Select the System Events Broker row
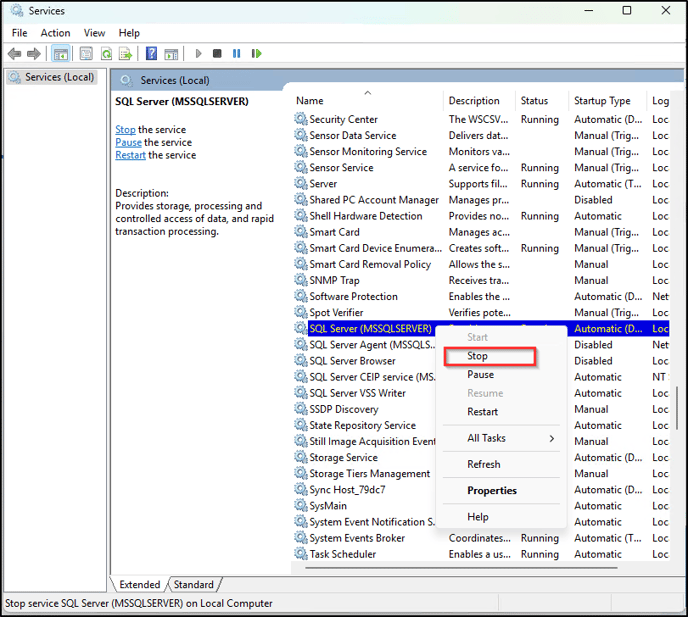 (480, 538)
